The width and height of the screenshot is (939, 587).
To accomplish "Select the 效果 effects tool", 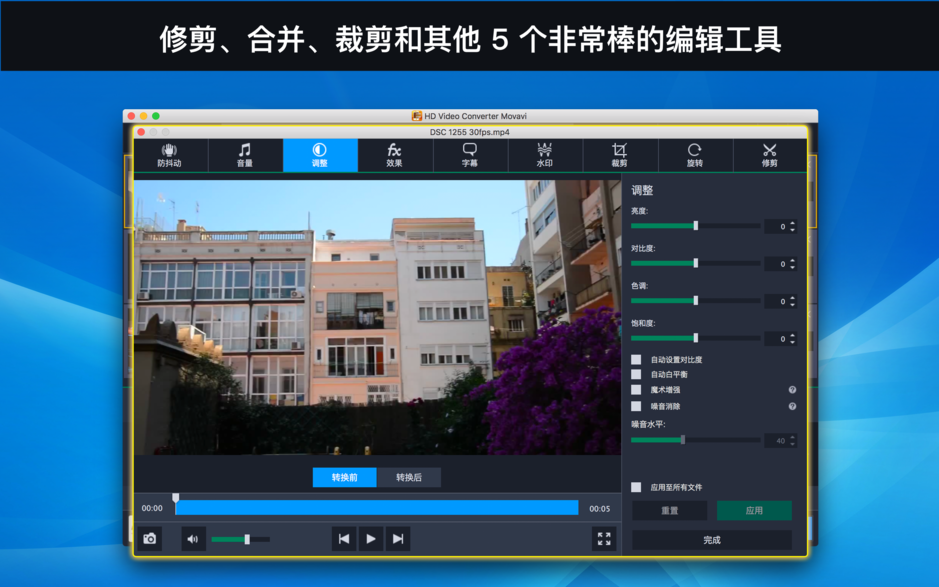I will click(394, 155).
